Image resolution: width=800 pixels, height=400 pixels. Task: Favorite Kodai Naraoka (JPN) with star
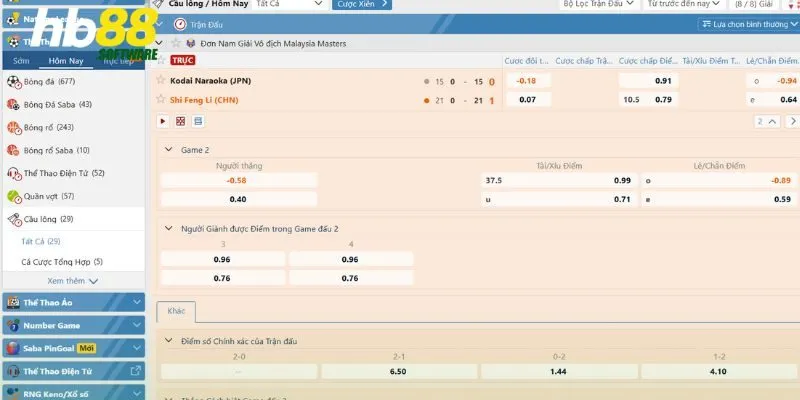161,80
